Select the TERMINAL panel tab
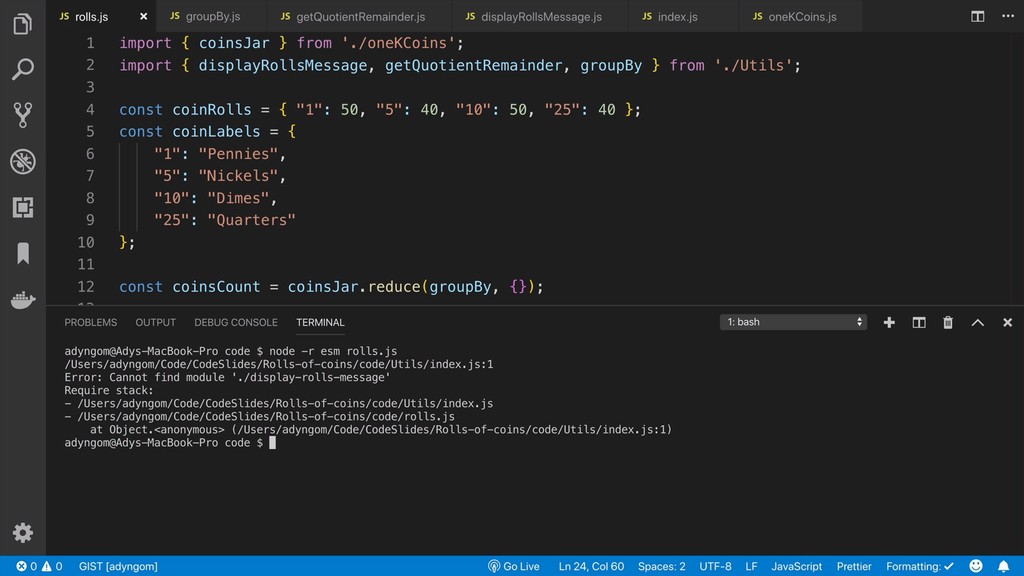The height and width of the screenshot is (576, 1024). [x=320, y=323]
